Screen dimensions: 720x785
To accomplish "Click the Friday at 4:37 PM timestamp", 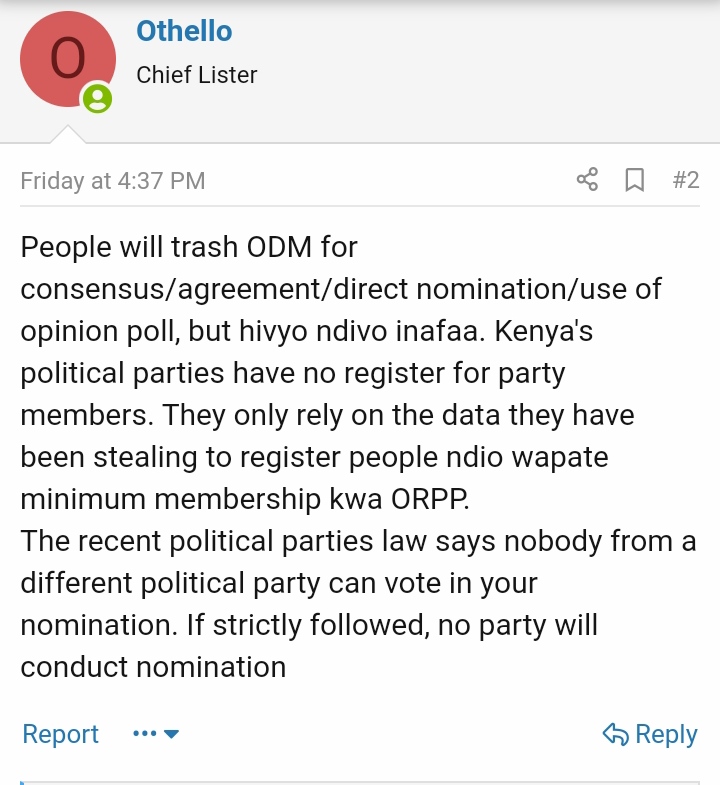I will (x=113, y=181).
